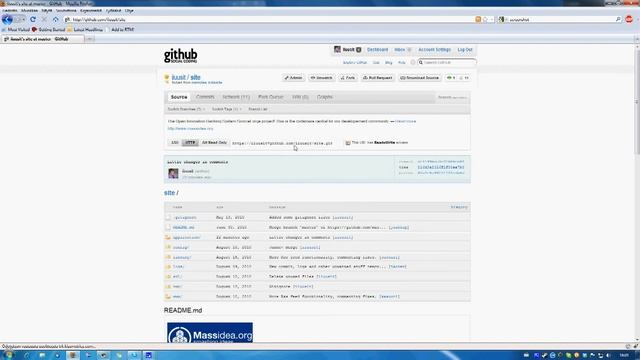Viewport: 640px width, 360px height.
Task: Click the Fork button
Action: pos(348,78)
